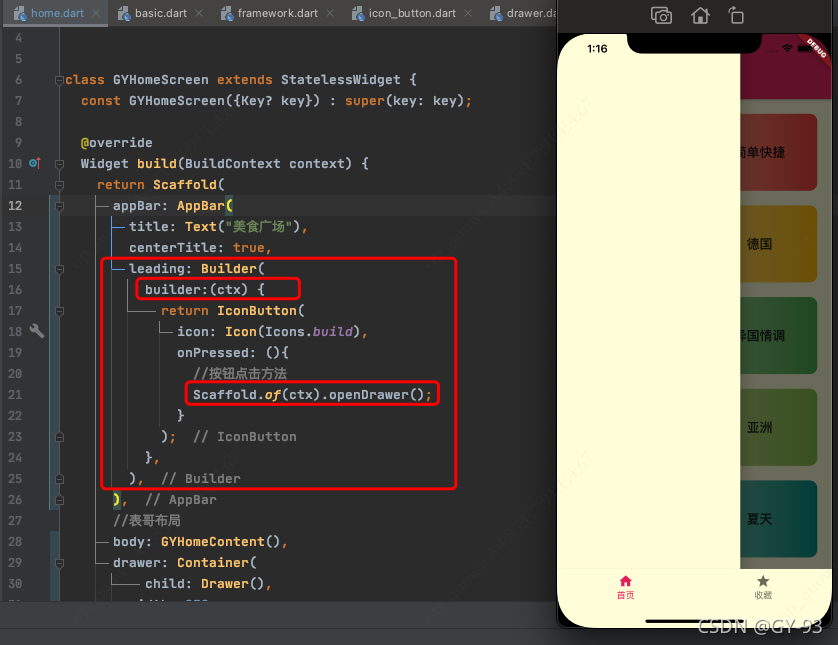This screenshot has height=645, width=838.
Task: Click 'Drawer()' on line 30
Action: tap(232, 584)
